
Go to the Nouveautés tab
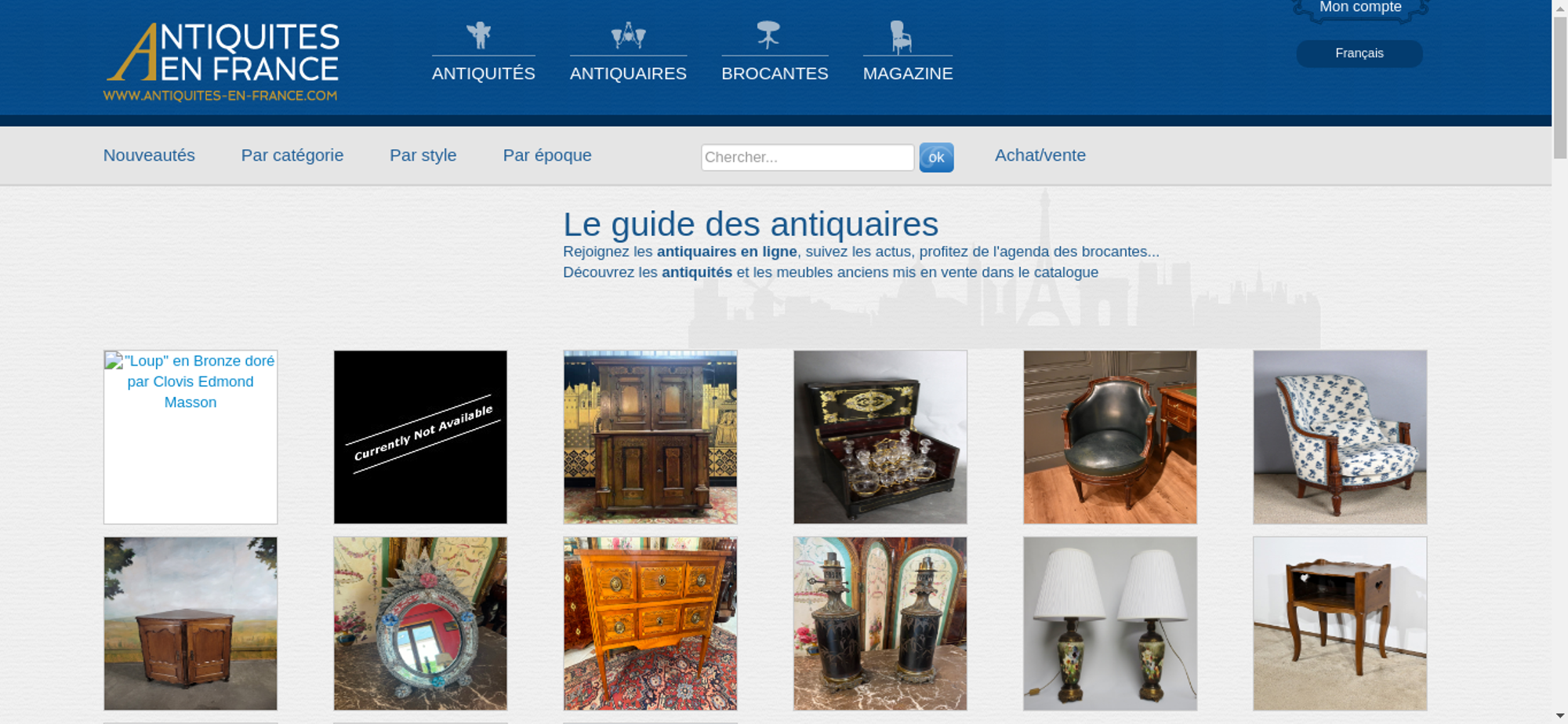(x=149, y=155)
